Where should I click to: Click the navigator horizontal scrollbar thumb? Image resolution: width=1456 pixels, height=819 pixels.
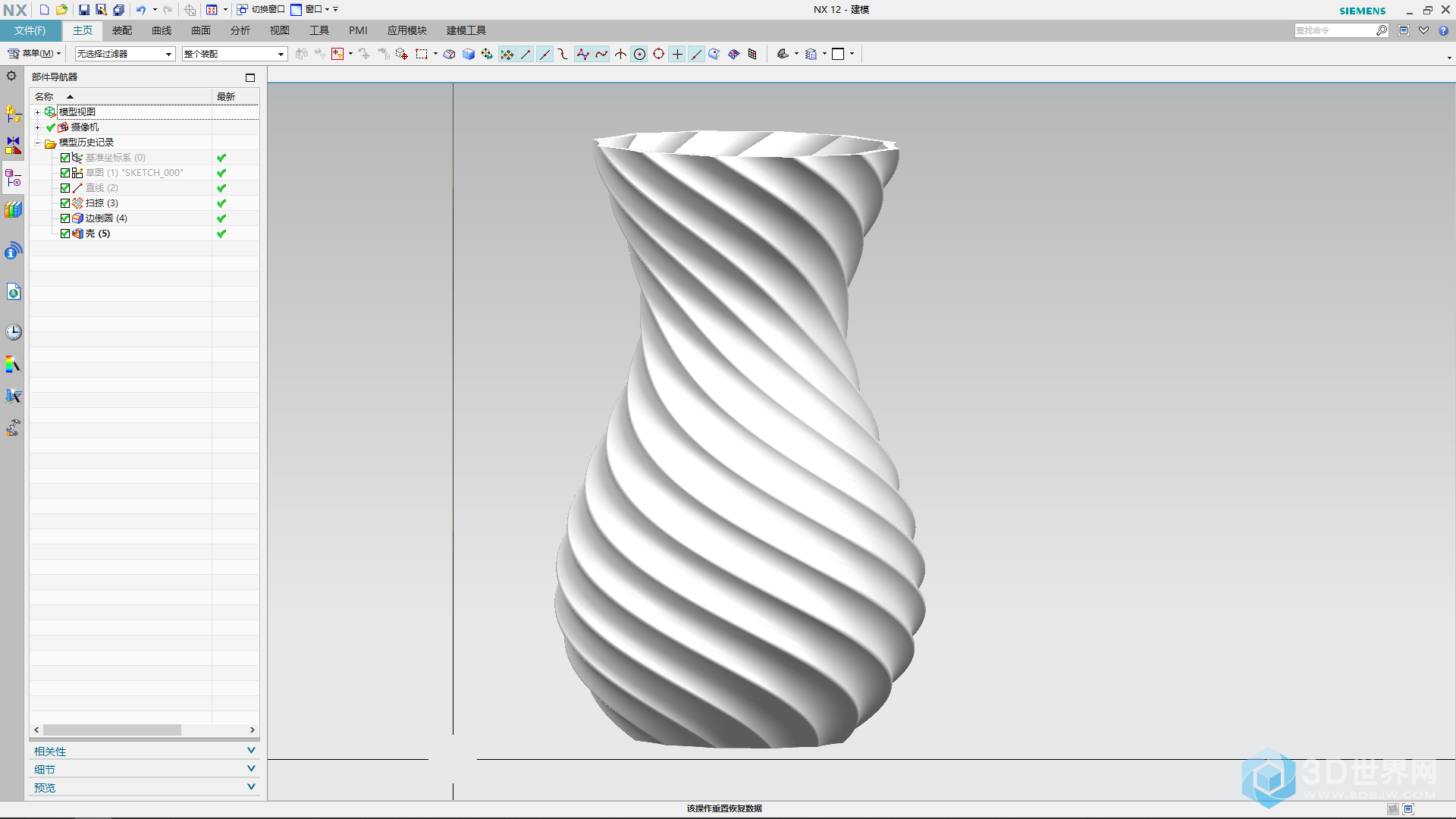pyautogui.click(x=112, y=730)
